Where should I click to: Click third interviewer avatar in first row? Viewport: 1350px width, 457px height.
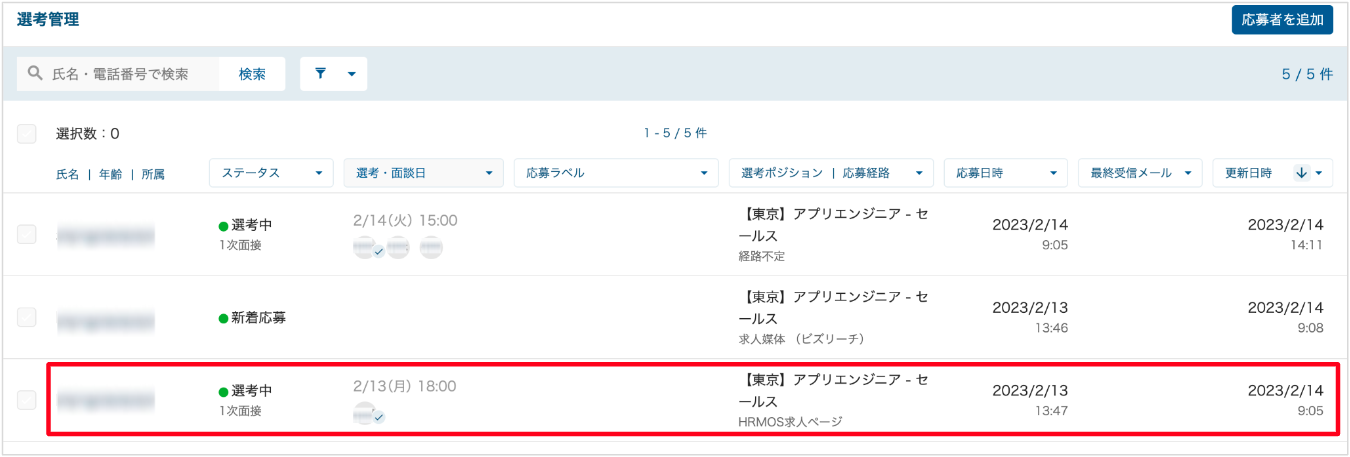coord(431,247)
